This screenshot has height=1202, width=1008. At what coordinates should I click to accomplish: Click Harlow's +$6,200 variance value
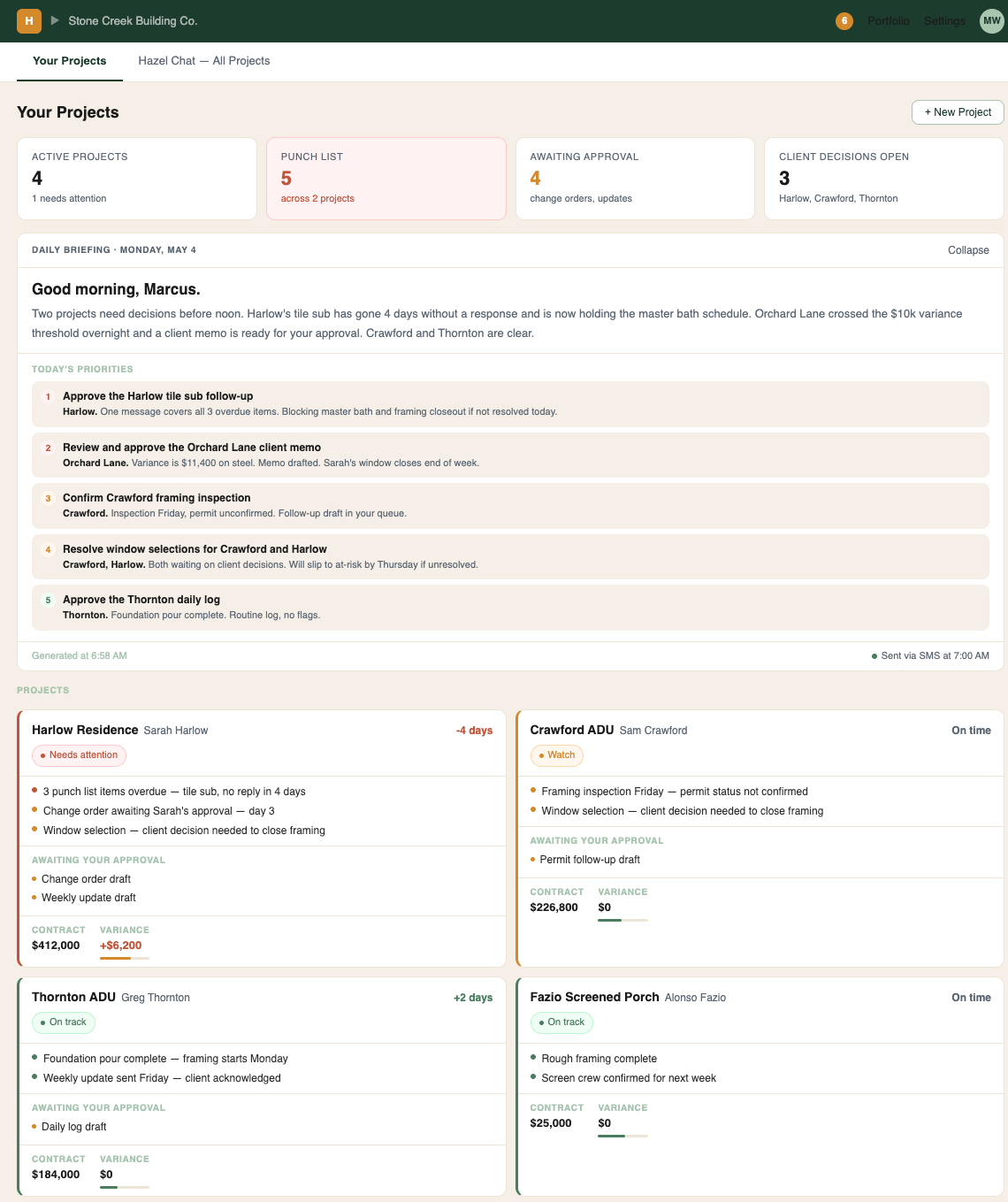point(121,946)
